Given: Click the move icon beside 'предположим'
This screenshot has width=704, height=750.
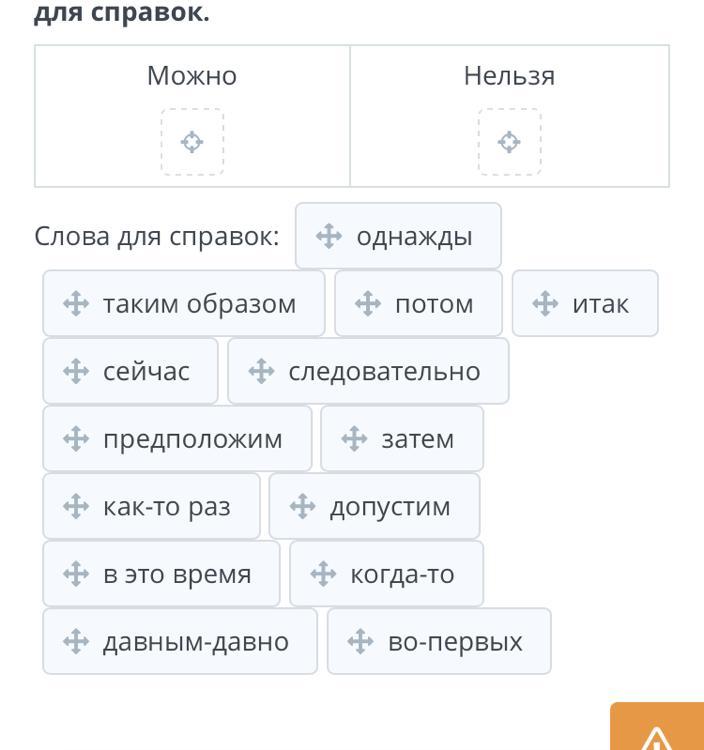Looking at the screenshot, I should (x=76, y=439).
